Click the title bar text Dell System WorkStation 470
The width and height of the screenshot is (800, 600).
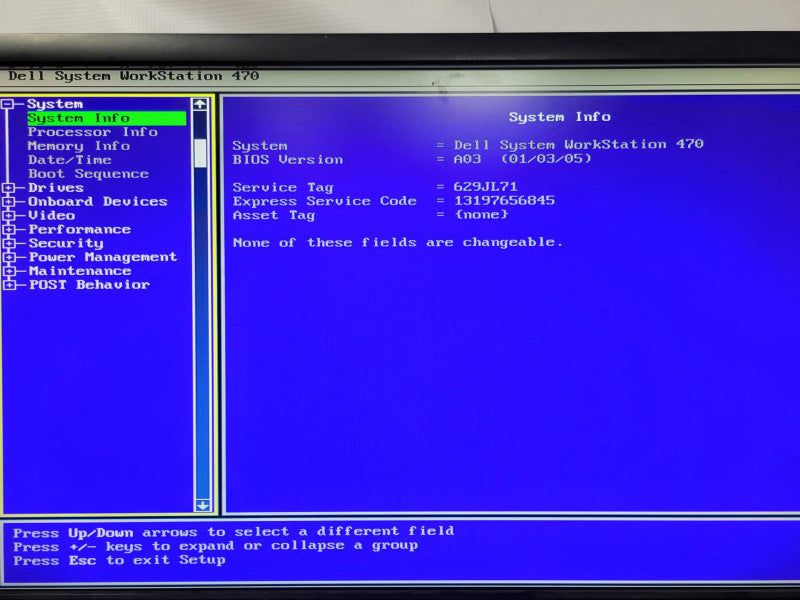[x=134, y=76]
